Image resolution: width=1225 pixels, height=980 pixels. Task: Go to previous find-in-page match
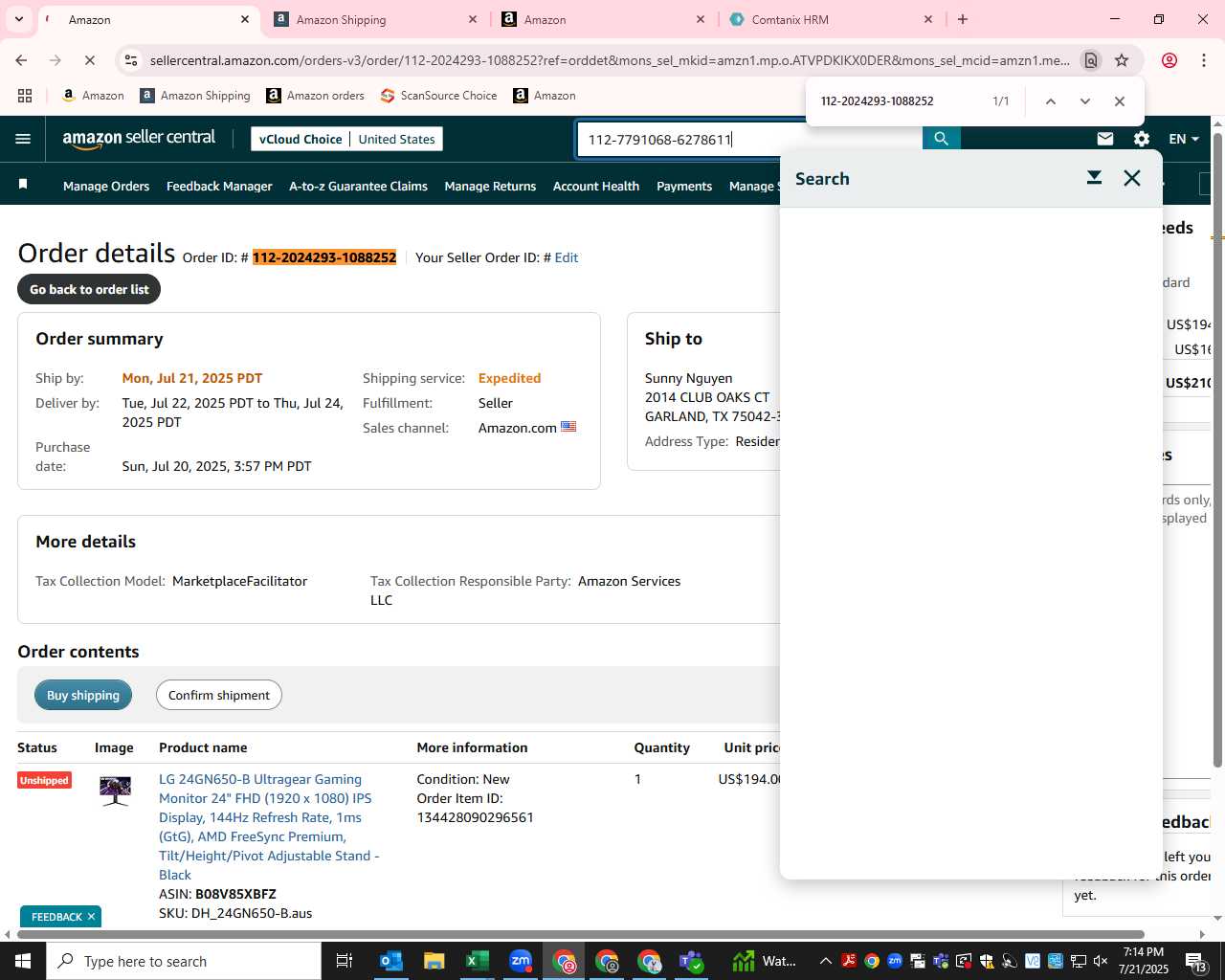(x=1050, y=101)
